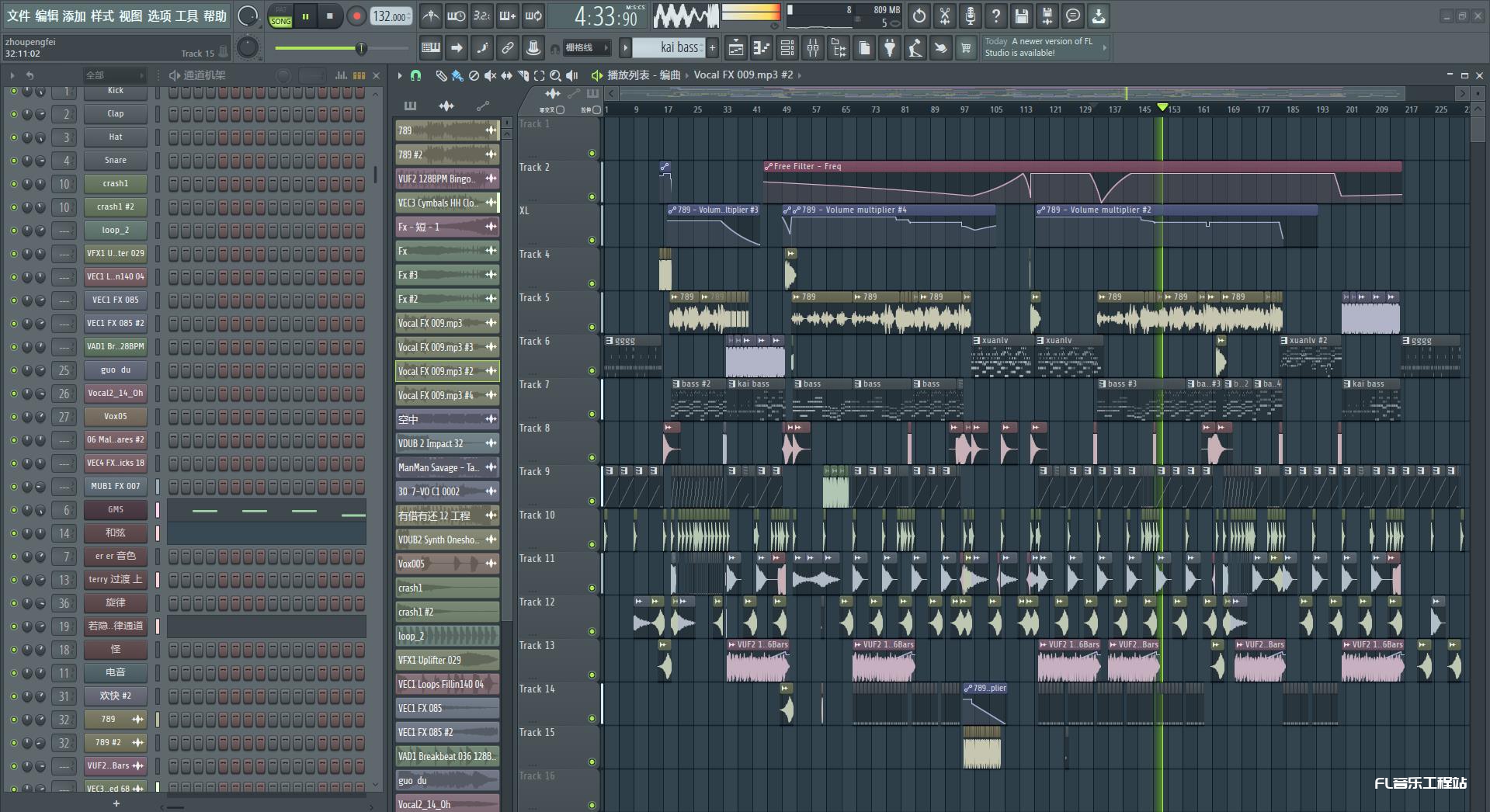This screenshot has width=1490, height=812.
Task: Toggle channel rack graph editor icon
Action: coord(341,75)
